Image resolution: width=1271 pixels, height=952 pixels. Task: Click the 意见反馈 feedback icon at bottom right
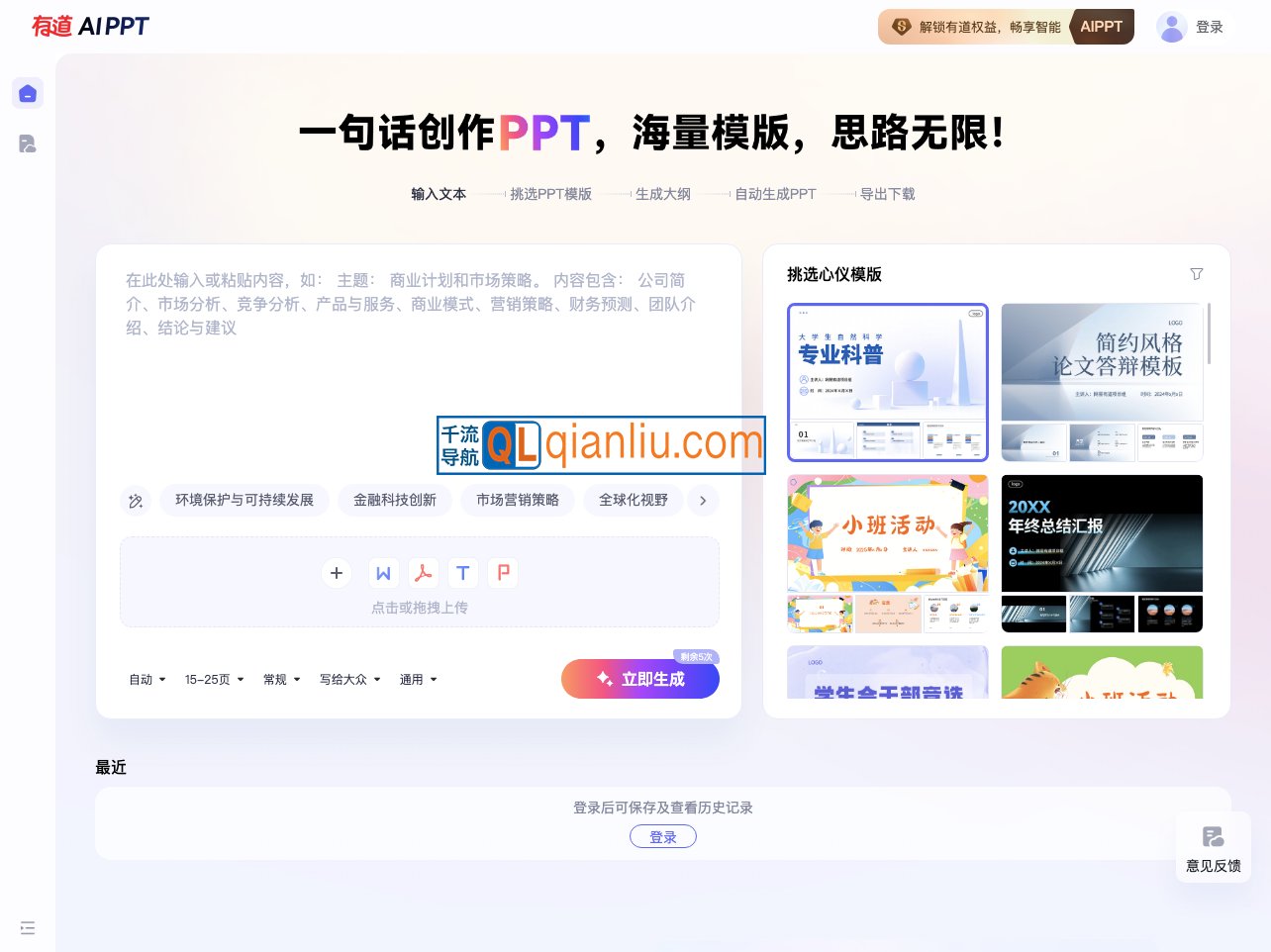coord(1214,837)
